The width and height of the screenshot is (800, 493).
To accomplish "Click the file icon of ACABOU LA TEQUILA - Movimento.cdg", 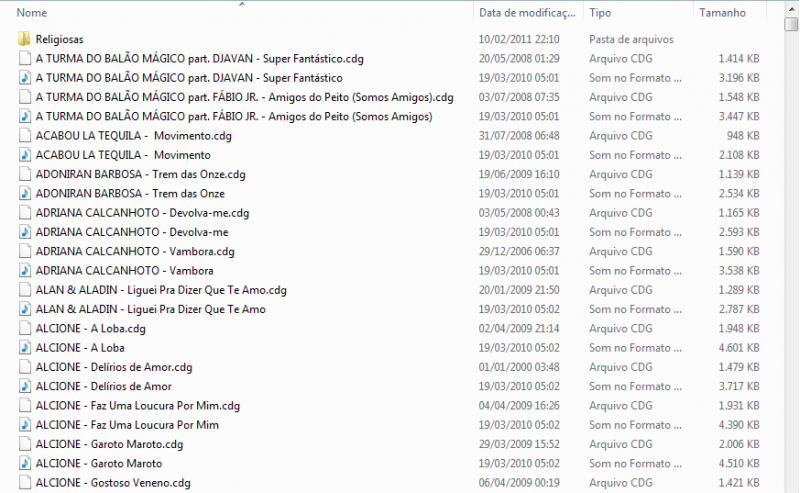I will click(x=24, y=135).
